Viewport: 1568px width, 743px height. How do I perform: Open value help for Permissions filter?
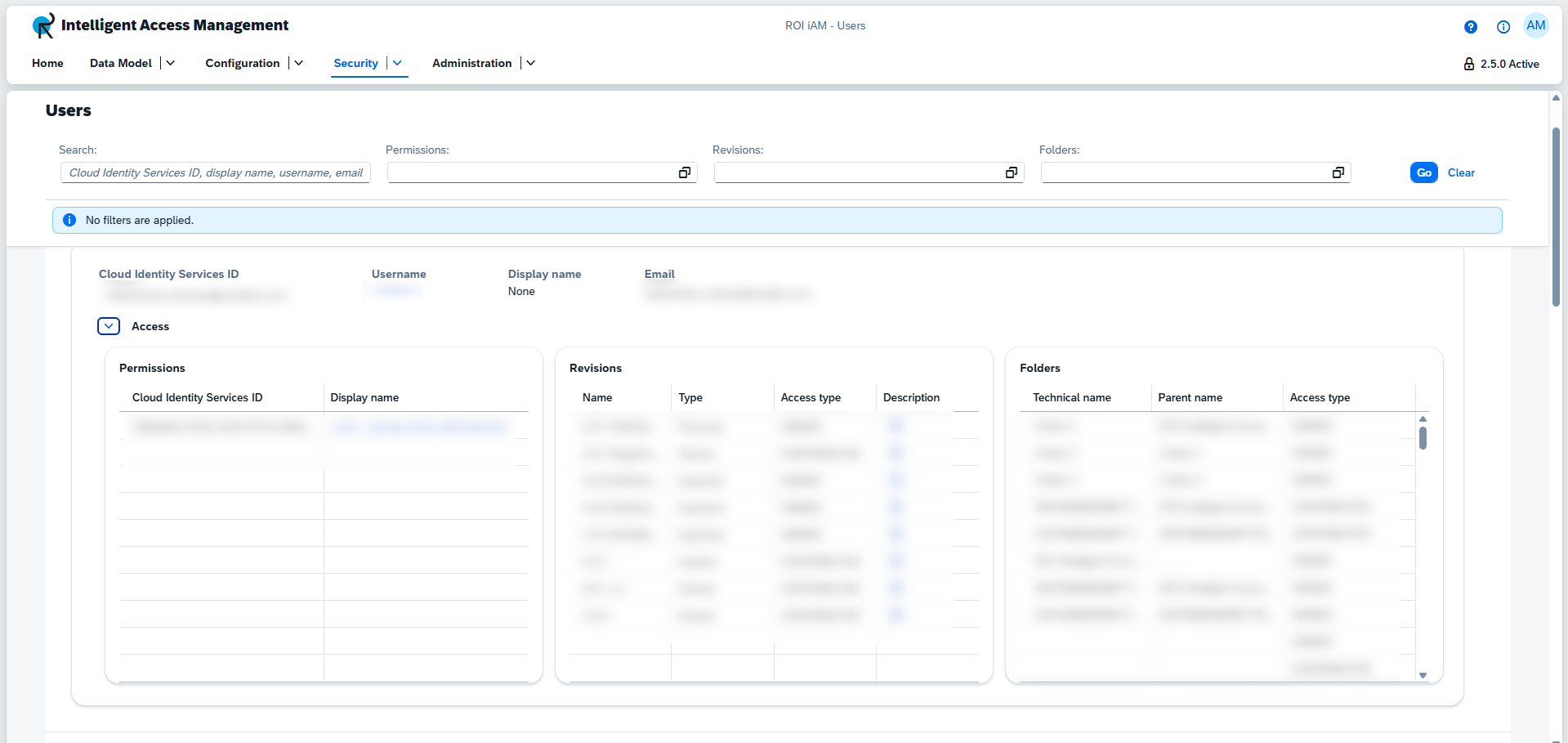click(685, 172)
